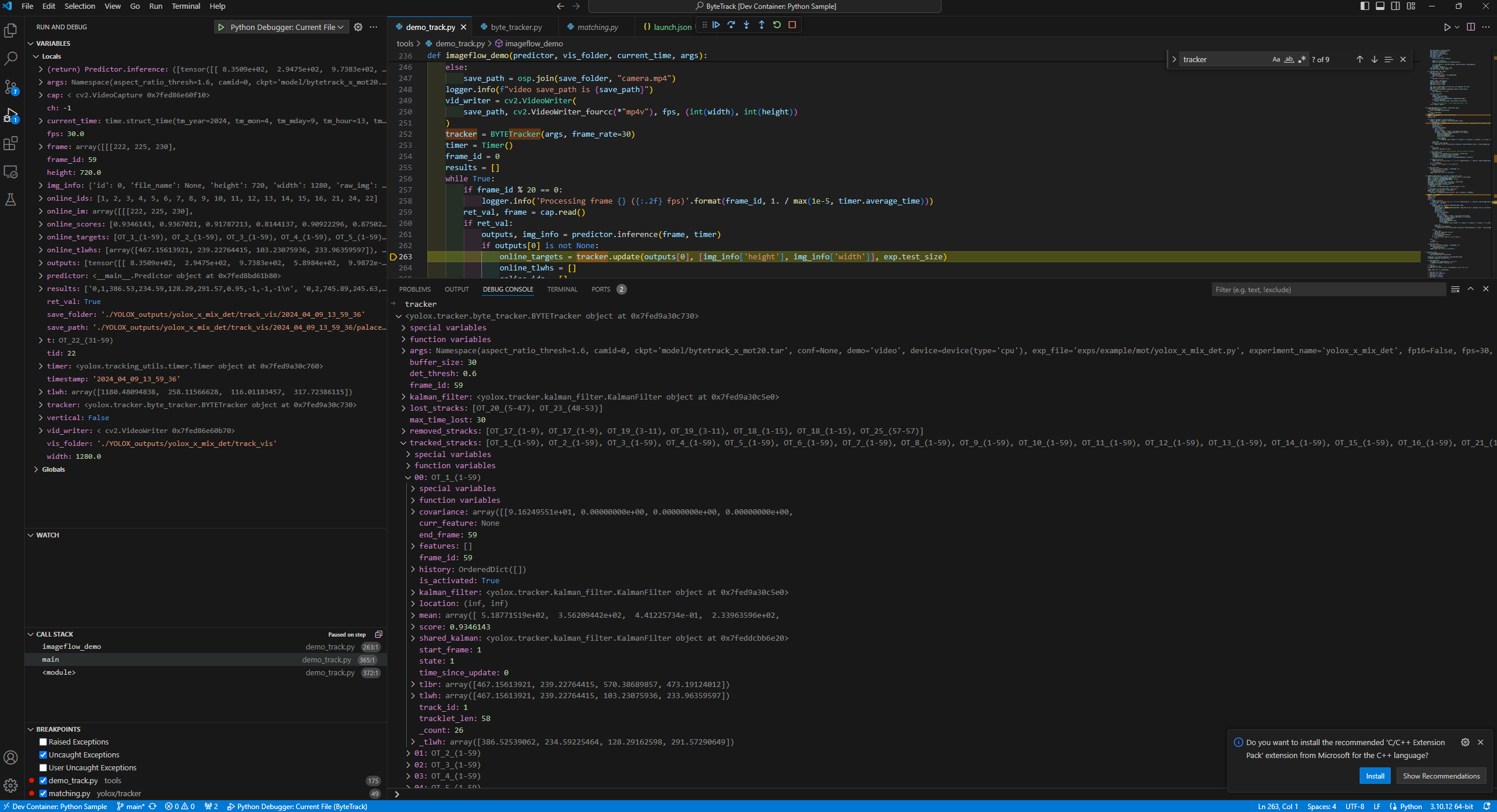This screenshot has width=1497, height=812.
Task: Restart the debug session
Action: point(777,25)
